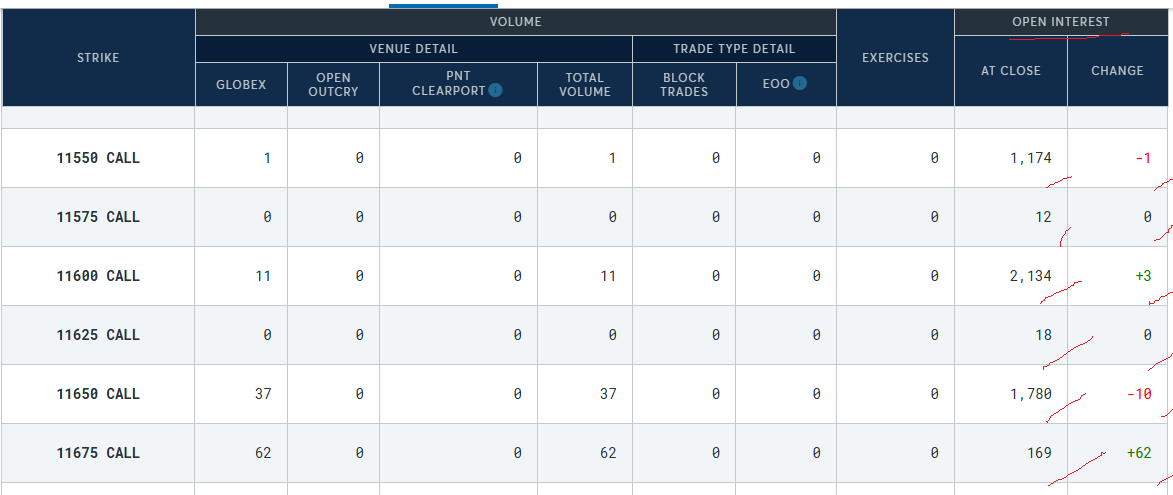Screen dimensions: 1173x495
Task: Click the EXERCISES column header
Action: (895, 58)
